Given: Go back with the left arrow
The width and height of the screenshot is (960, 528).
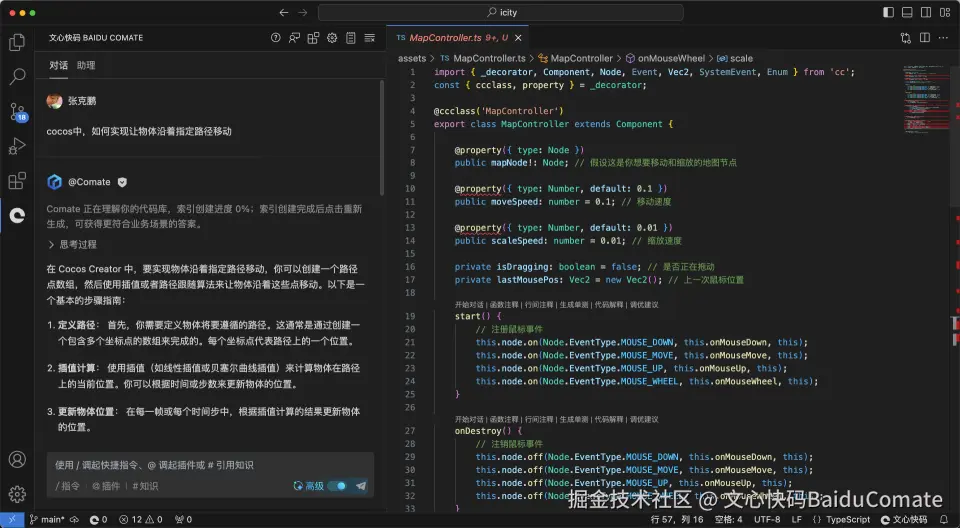Looking at the screenshot, I should click(283, 12).
